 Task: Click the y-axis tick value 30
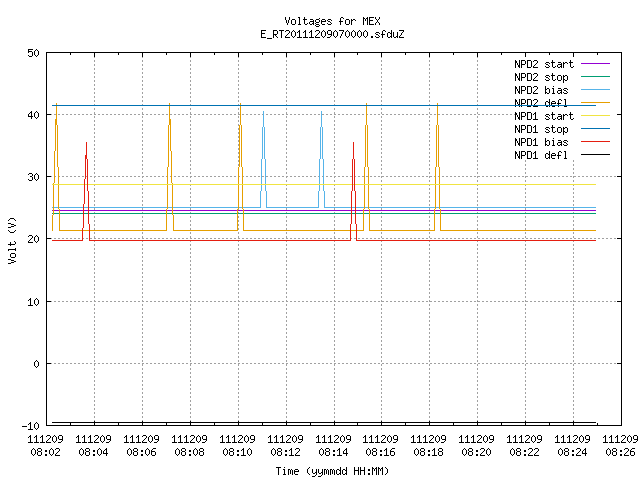33,177
